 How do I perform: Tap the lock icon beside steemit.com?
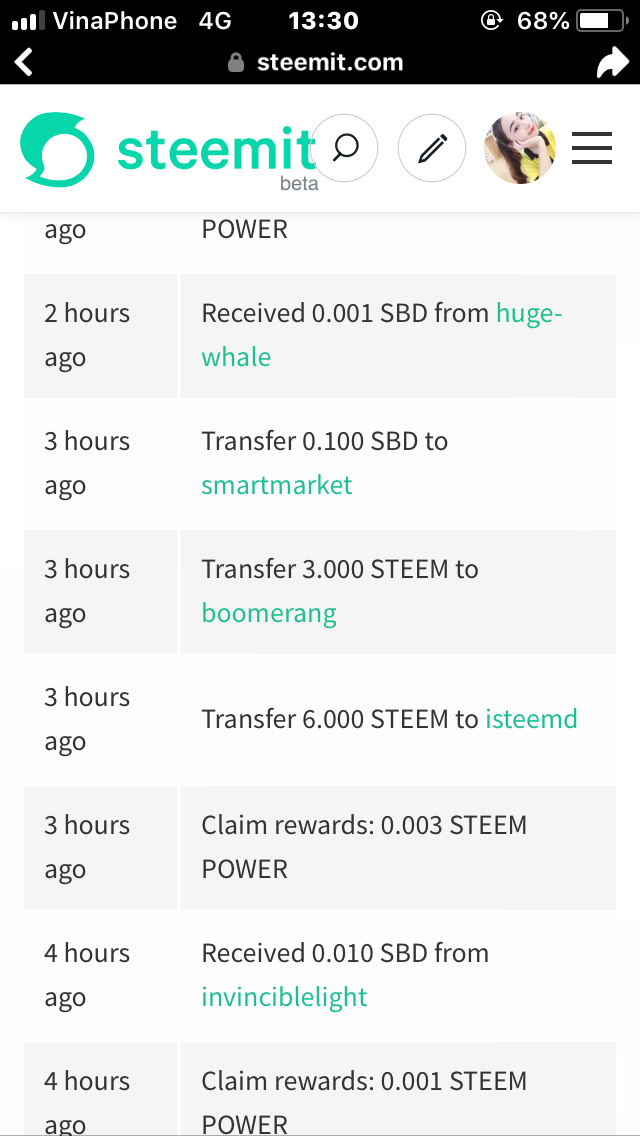click(x=236, y=63)
